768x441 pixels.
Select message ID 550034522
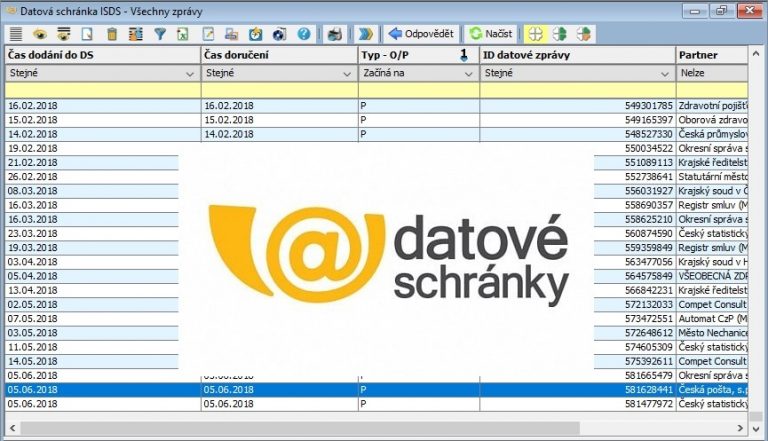click(x=649, y=148)
